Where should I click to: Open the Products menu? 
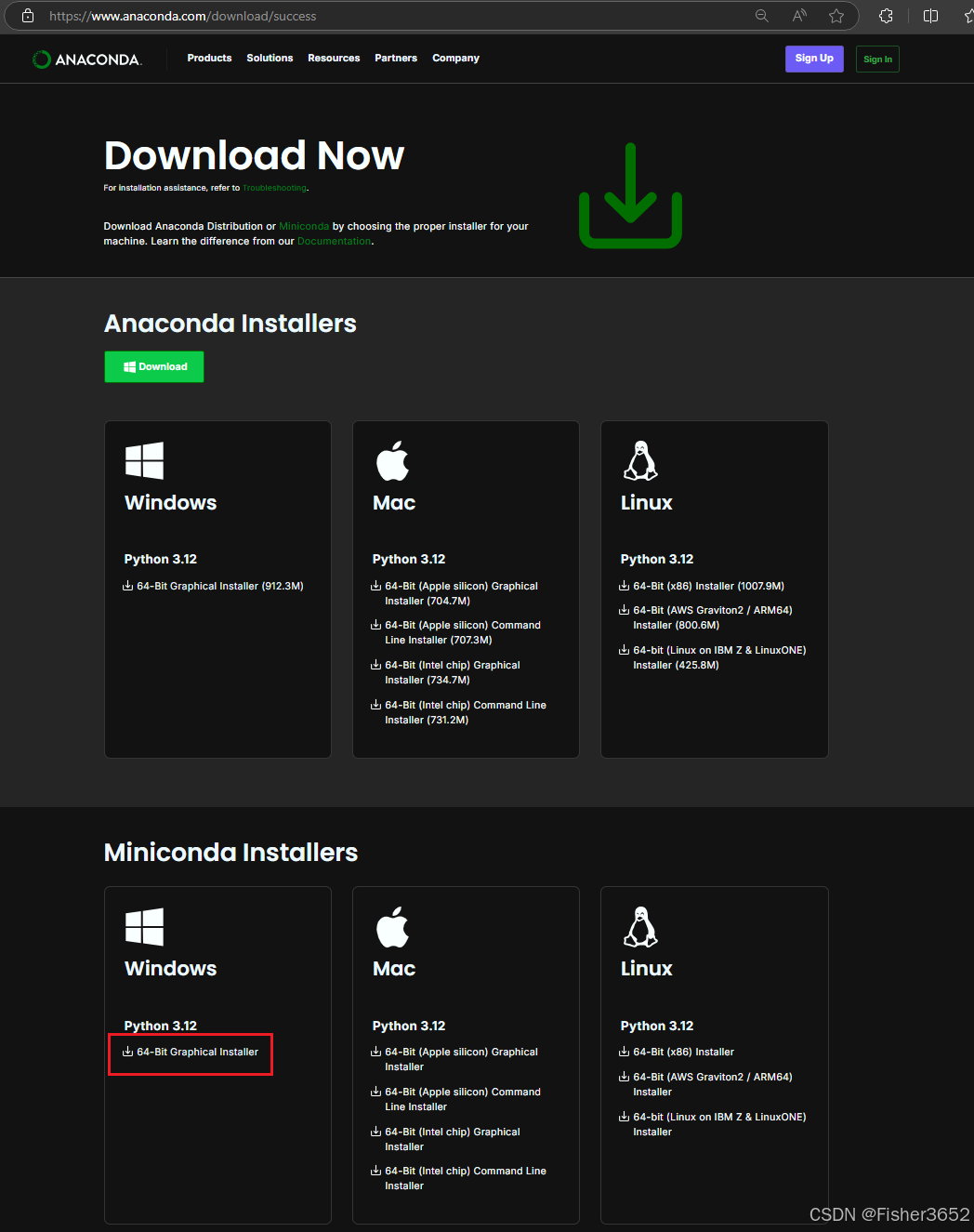coord(209,58)
